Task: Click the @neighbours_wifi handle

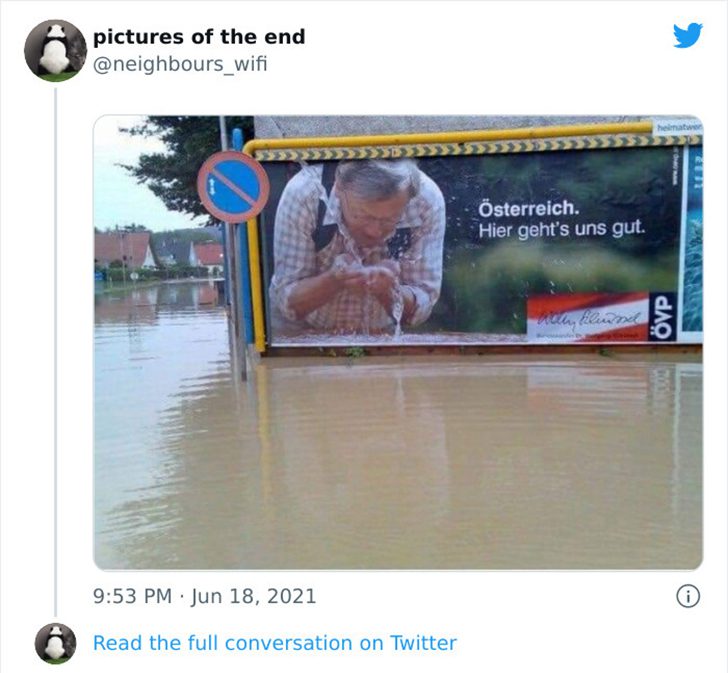Action: pyautogui.click(x=180, y=64)
